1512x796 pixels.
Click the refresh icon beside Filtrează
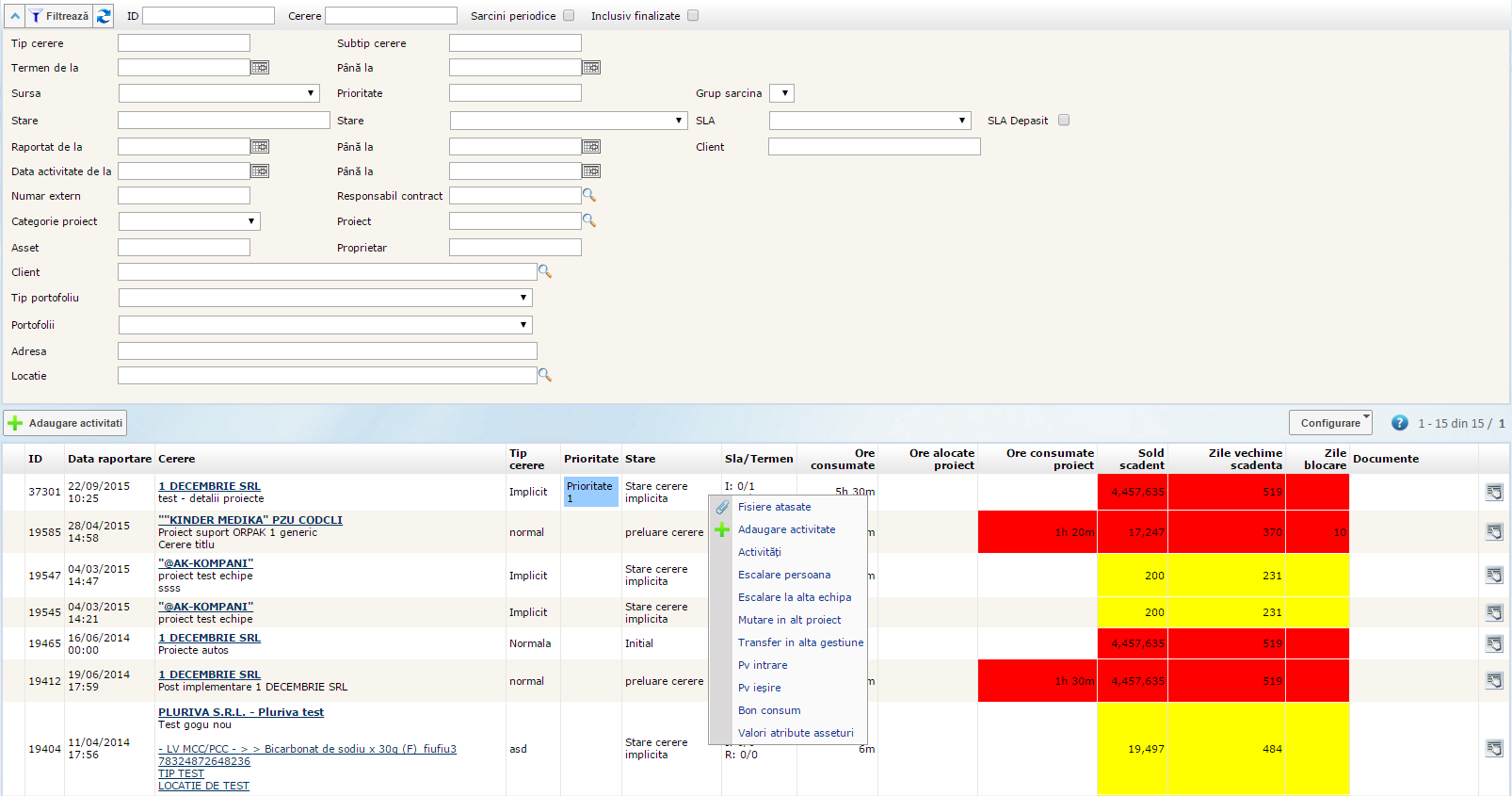point(104,16)
